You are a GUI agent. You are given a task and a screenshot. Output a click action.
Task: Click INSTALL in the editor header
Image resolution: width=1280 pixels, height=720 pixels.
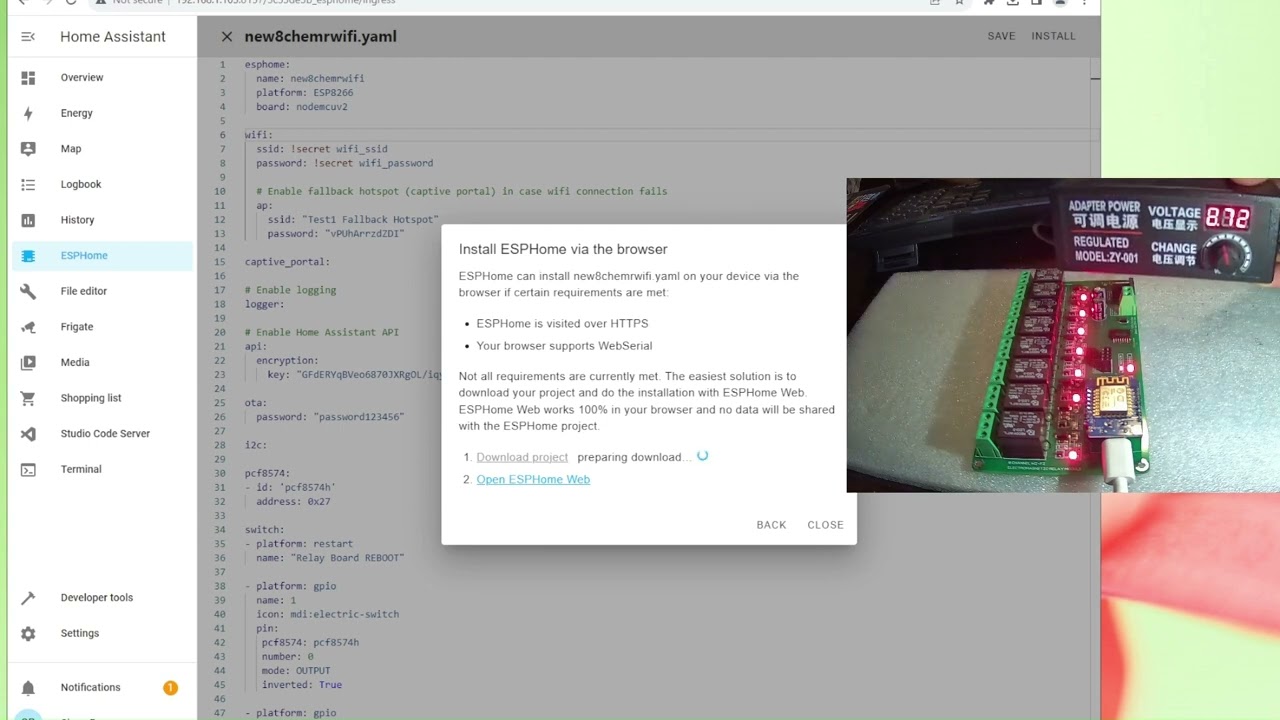point(1054,36)
